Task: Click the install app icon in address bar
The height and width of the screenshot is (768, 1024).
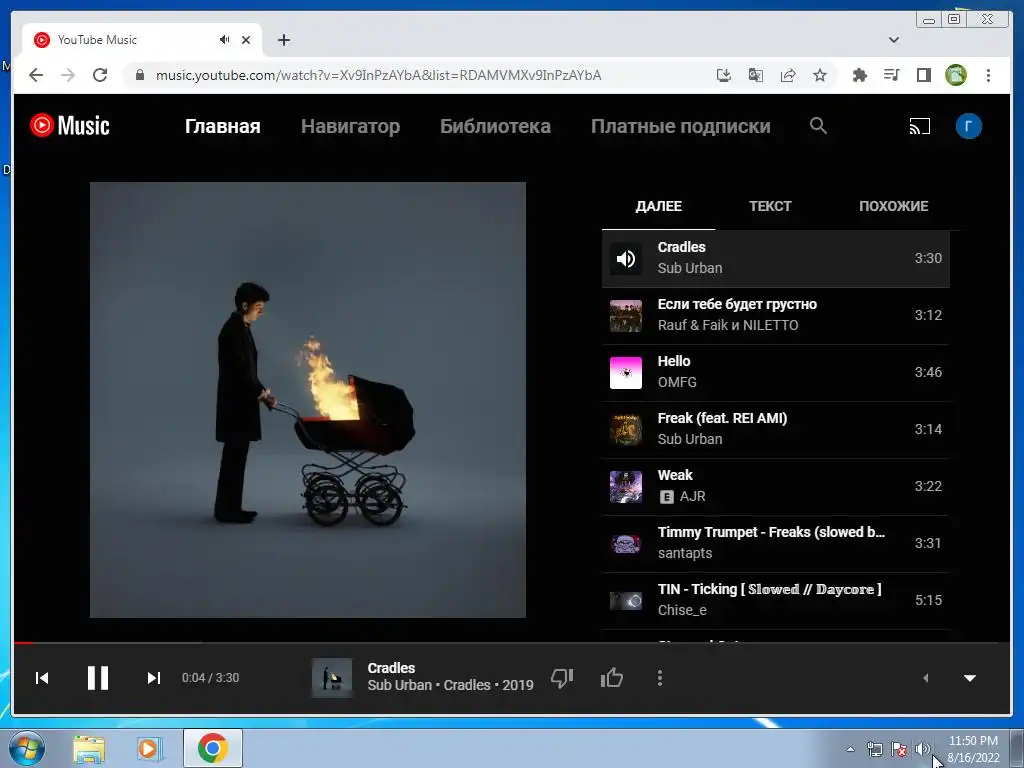Action: (724, 75)
